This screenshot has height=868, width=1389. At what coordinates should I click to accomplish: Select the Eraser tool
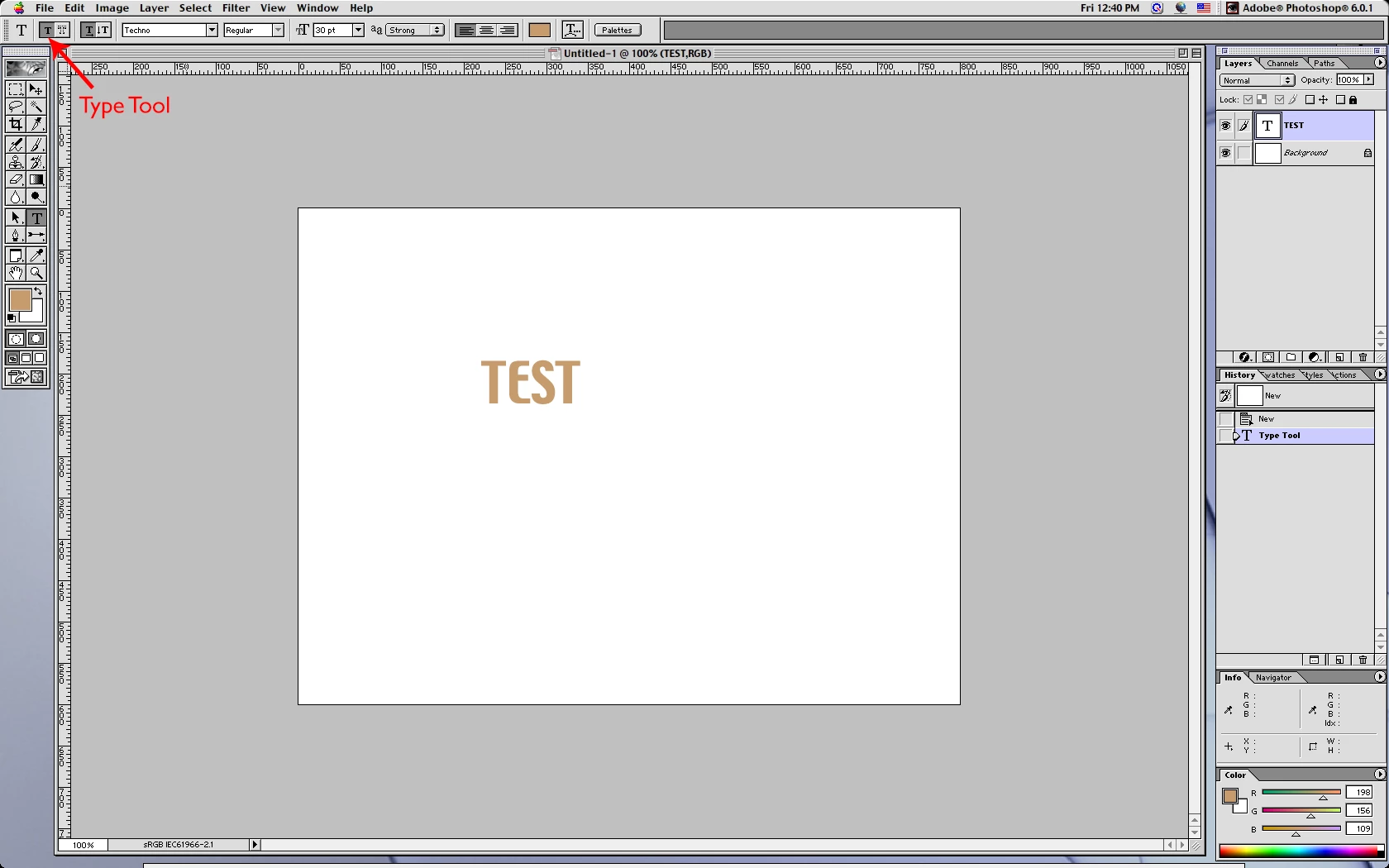pos(16,179)
